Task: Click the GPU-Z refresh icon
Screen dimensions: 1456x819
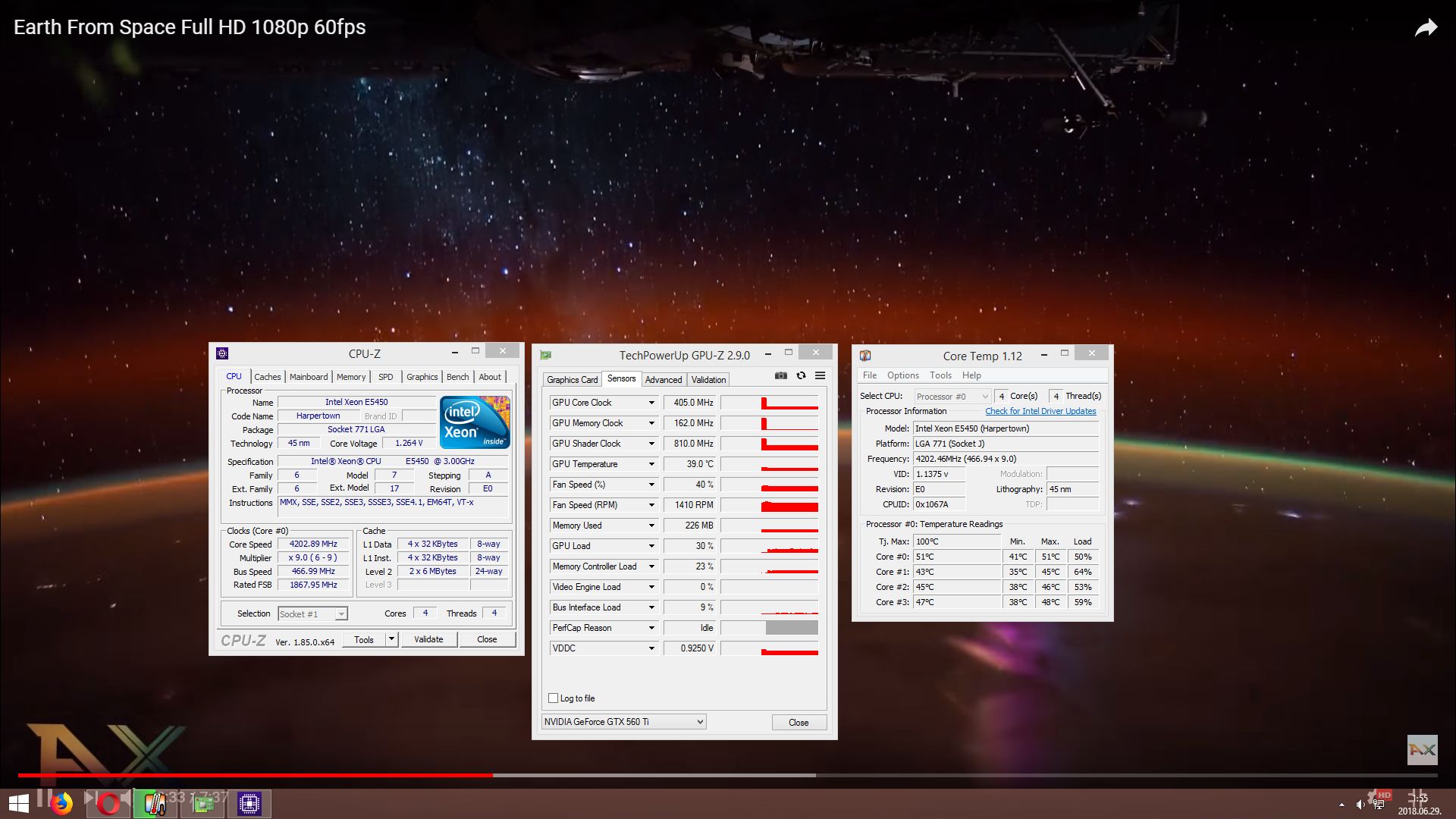Action: 801,375
